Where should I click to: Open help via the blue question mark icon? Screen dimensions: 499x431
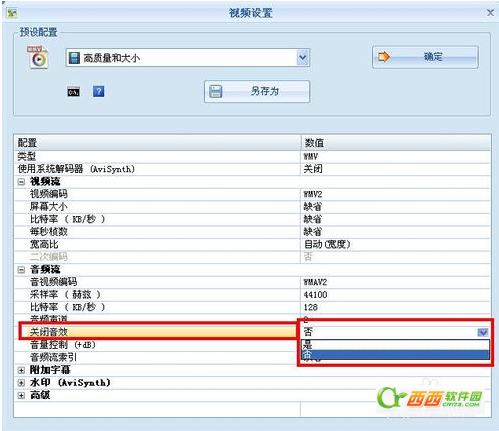(98, 91)
